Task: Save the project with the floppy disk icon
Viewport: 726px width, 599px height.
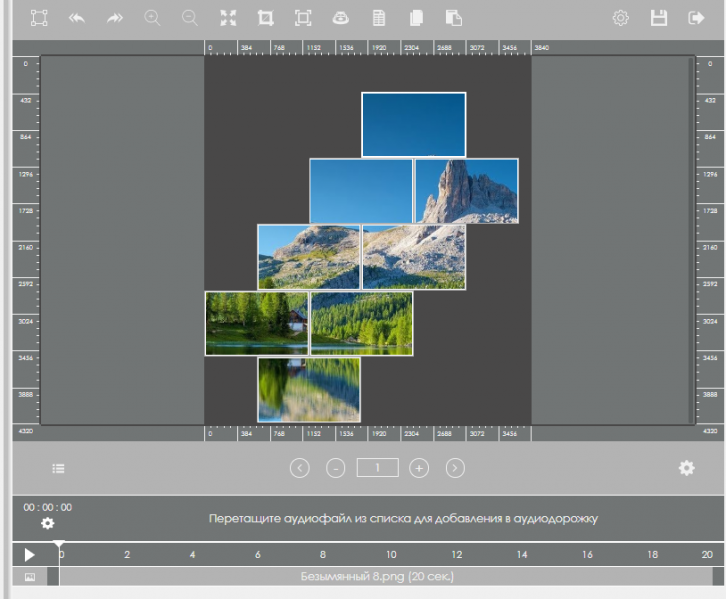Action: tap(658, 18)
